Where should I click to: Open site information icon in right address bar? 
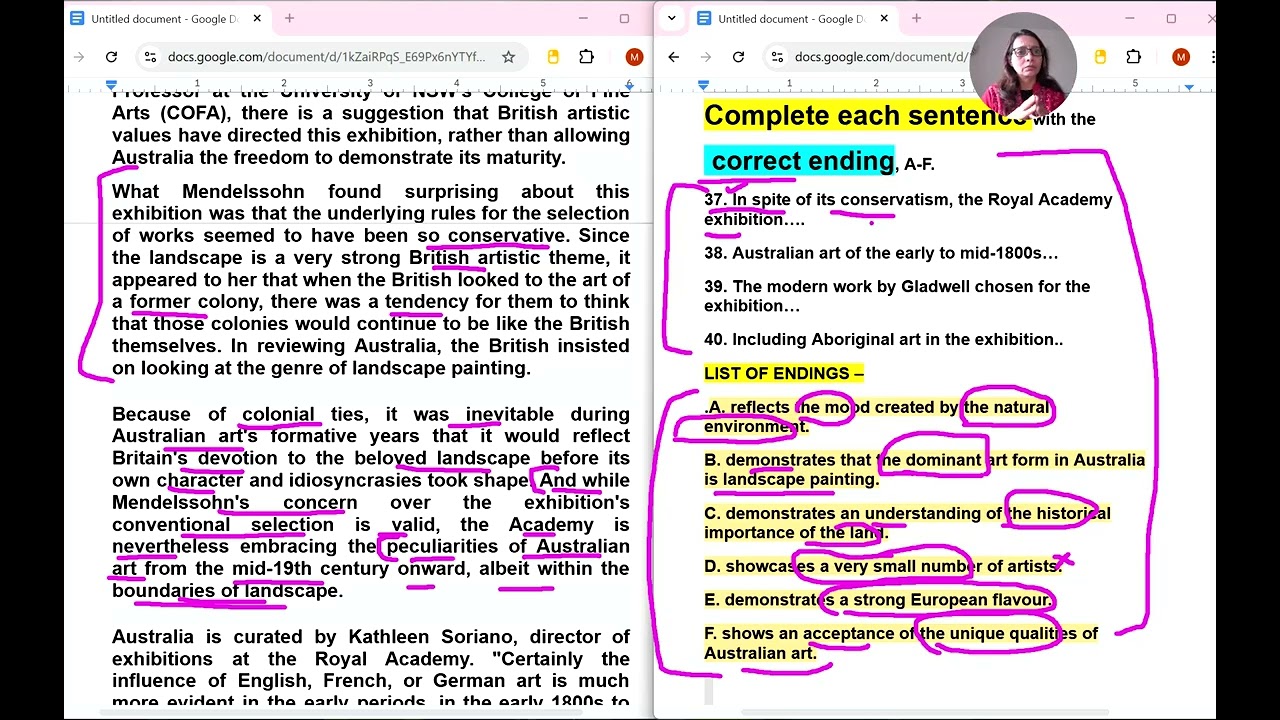click(777, 57)
